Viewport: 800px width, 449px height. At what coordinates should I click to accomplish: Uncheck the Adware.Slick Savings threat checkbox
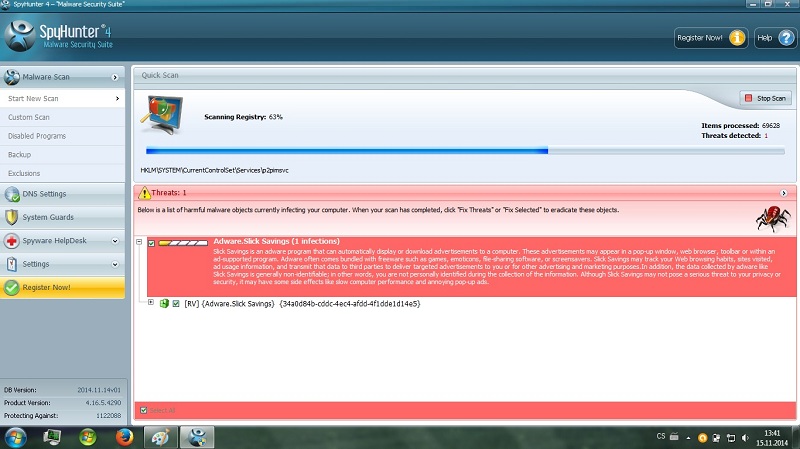point(152,243)
